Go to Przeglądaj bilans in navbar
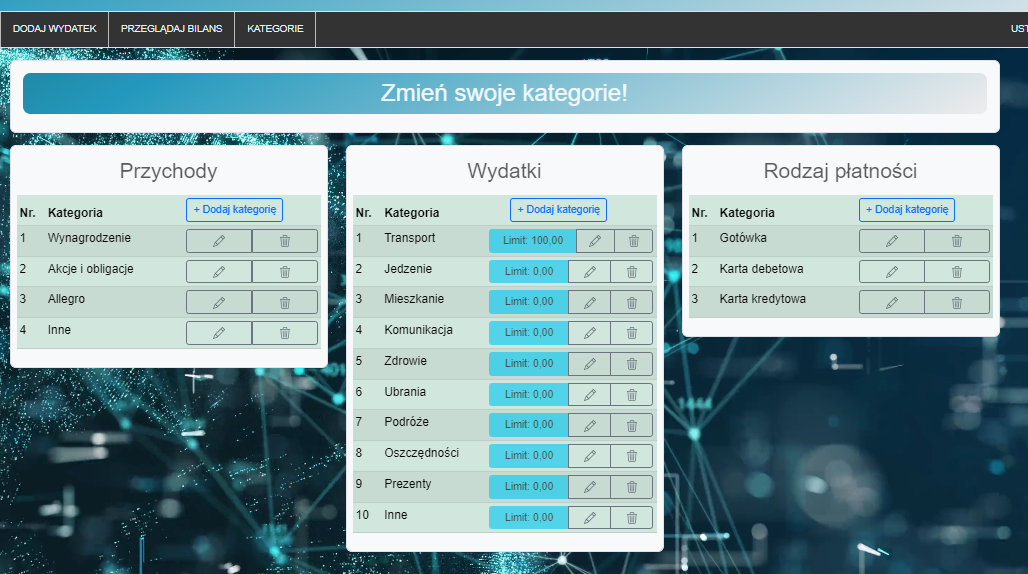 pos(171,29)
